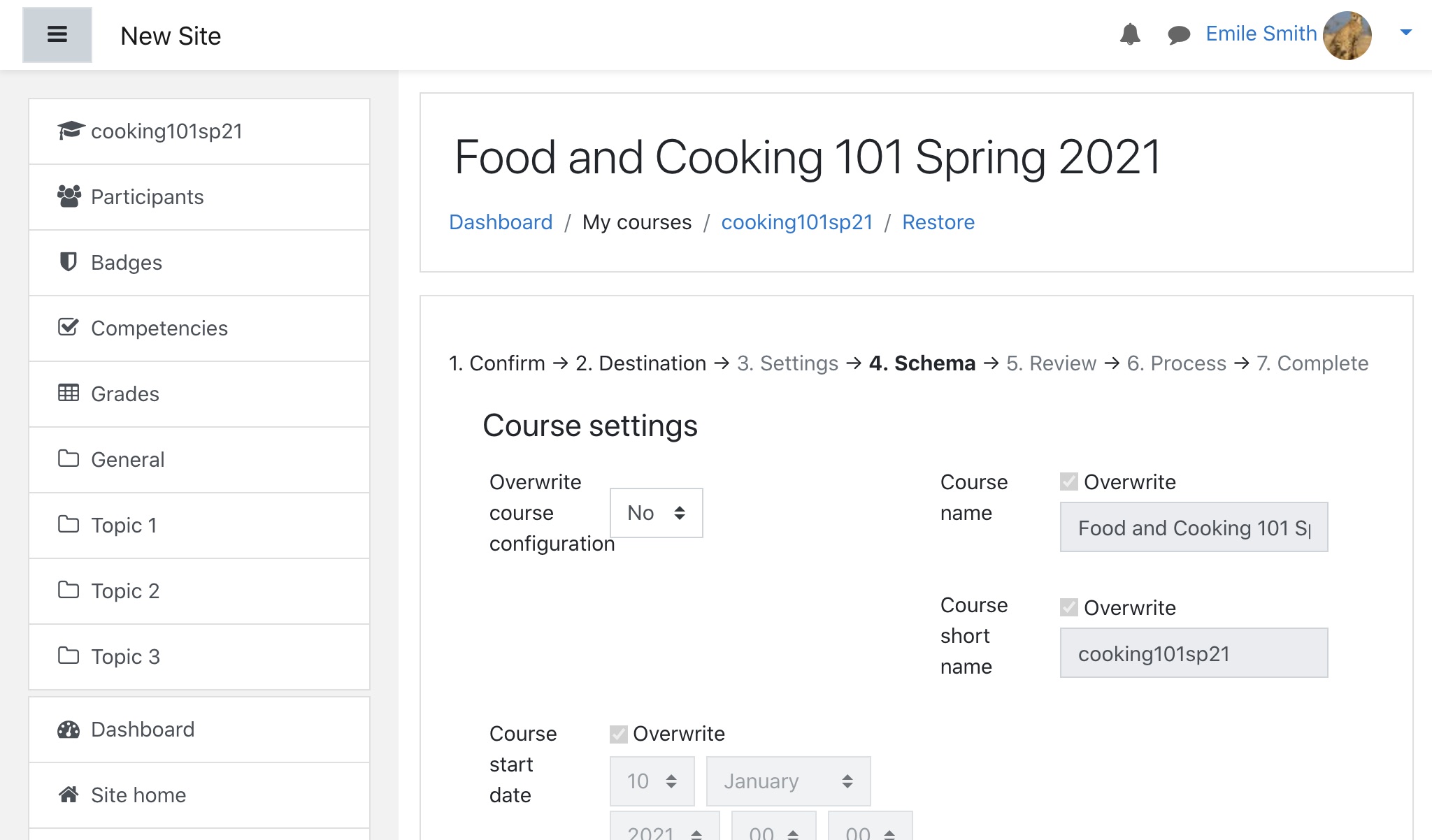Open the notifications bell

(x=1130, y=34)
